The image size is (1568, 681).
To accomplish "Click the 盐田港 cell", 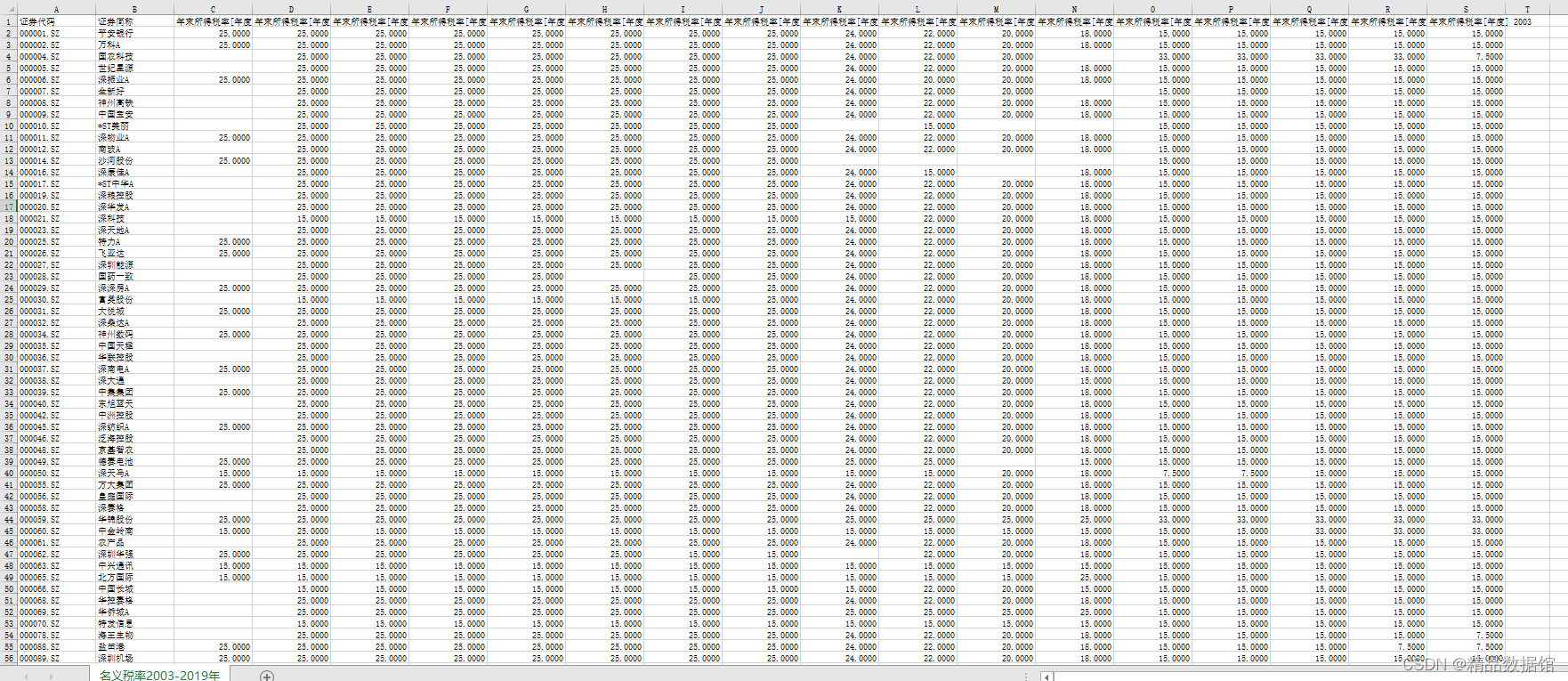I will click(x=135, y=646).
